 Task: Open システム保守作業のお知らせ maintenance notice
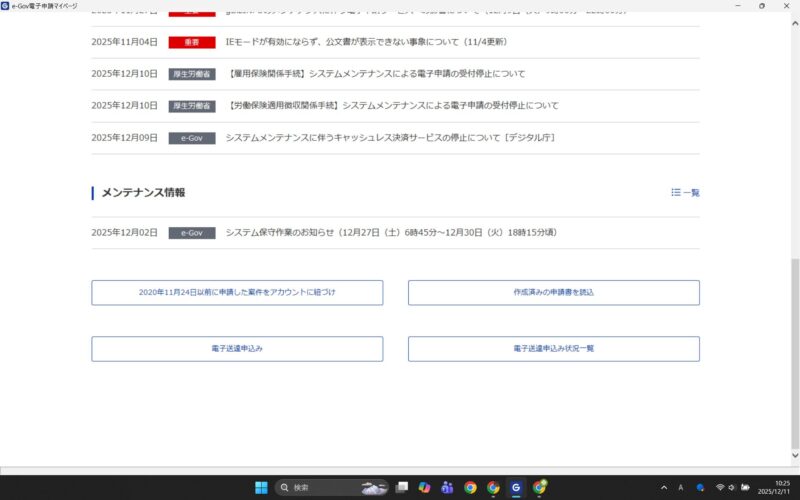[x=391, y=233]
